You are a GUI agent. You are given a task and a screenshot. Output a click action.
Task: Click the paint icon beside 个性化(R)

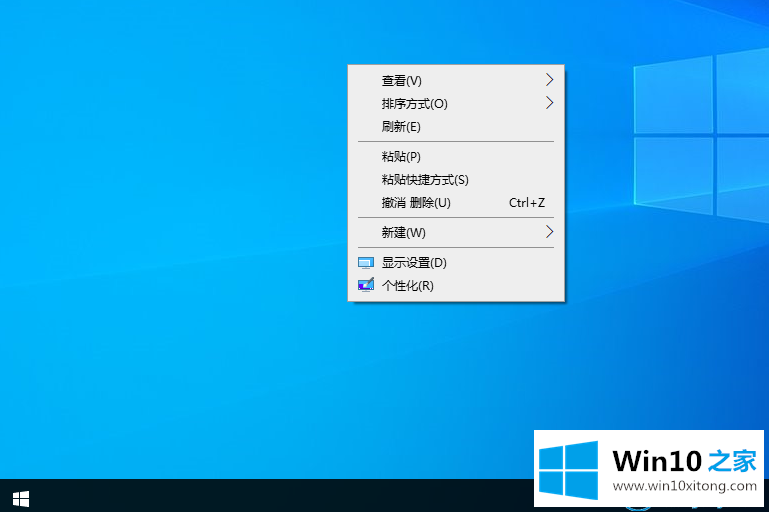coord(365,286)
